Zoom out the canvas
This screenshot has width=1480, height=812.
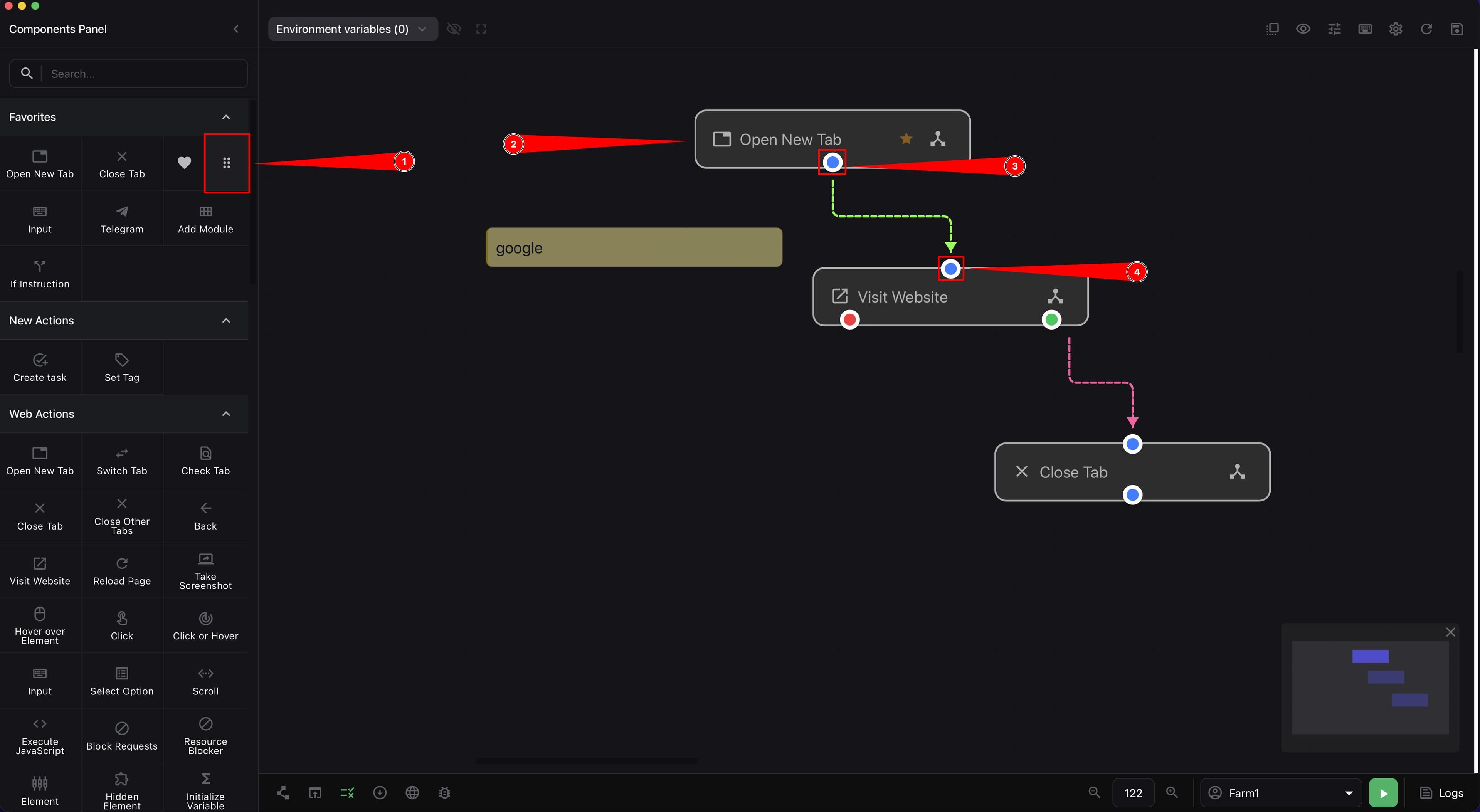(x=1094, y=792)
